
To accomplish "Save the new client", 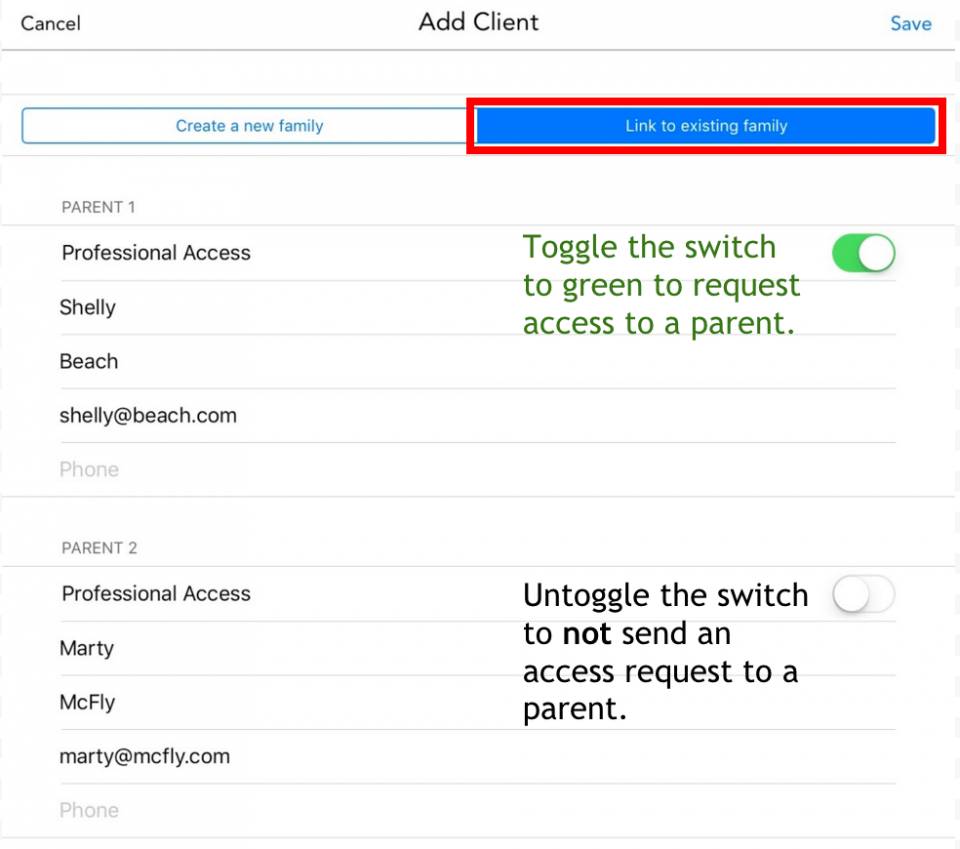I will pos(910,23).
